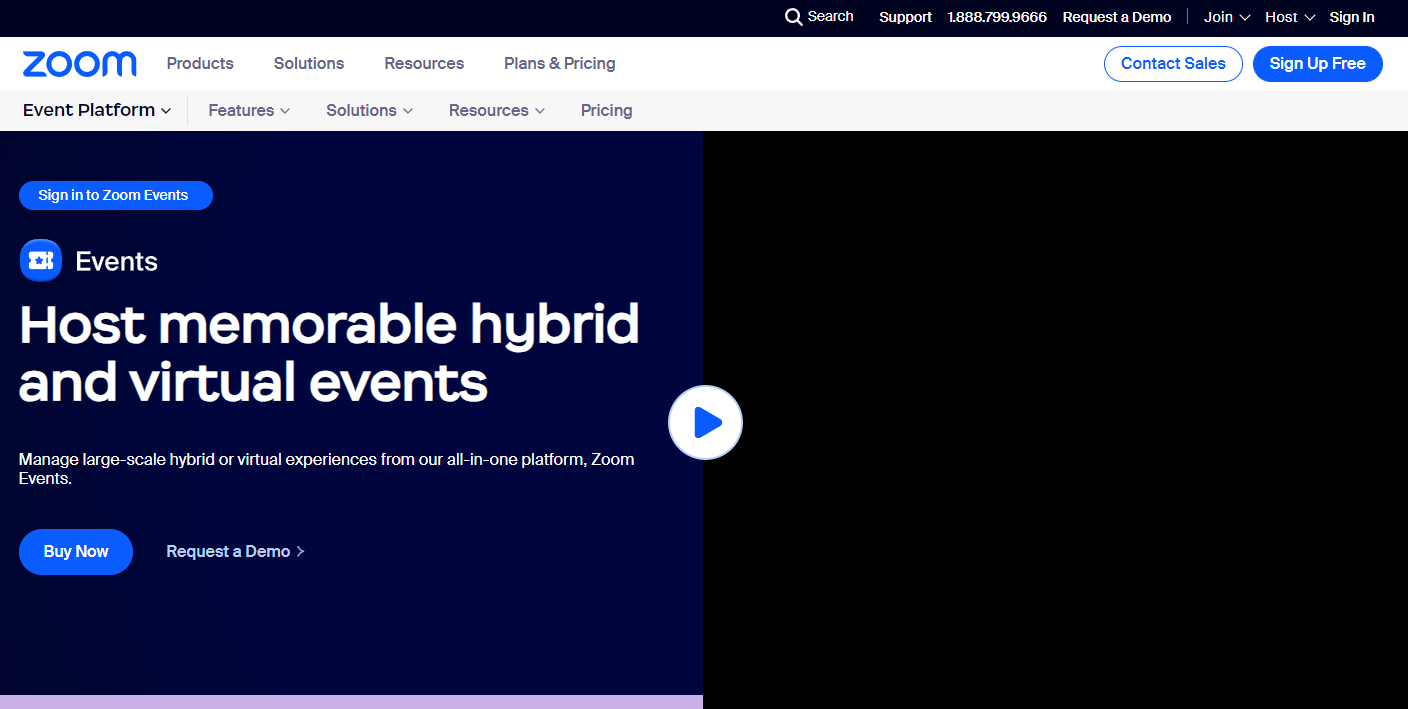Click the Sign Up Free button
The image size is (1408, 709).
point(1318,64)
